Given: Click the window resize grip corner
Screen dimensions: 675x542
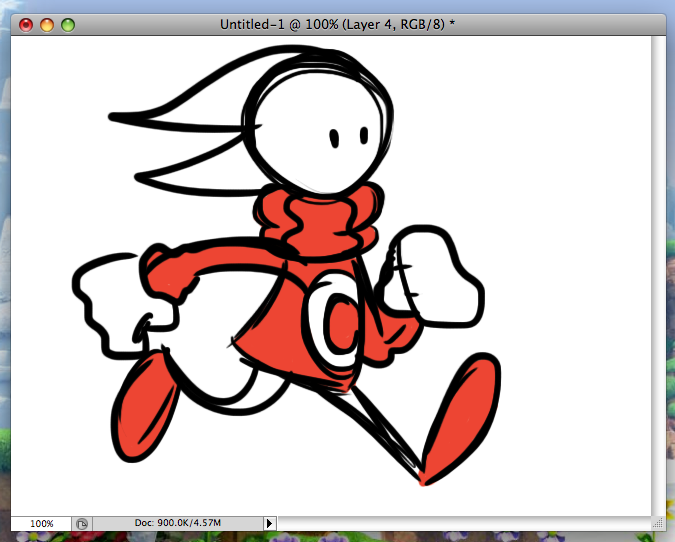Looking at the screenshot, I should point(658,523).
